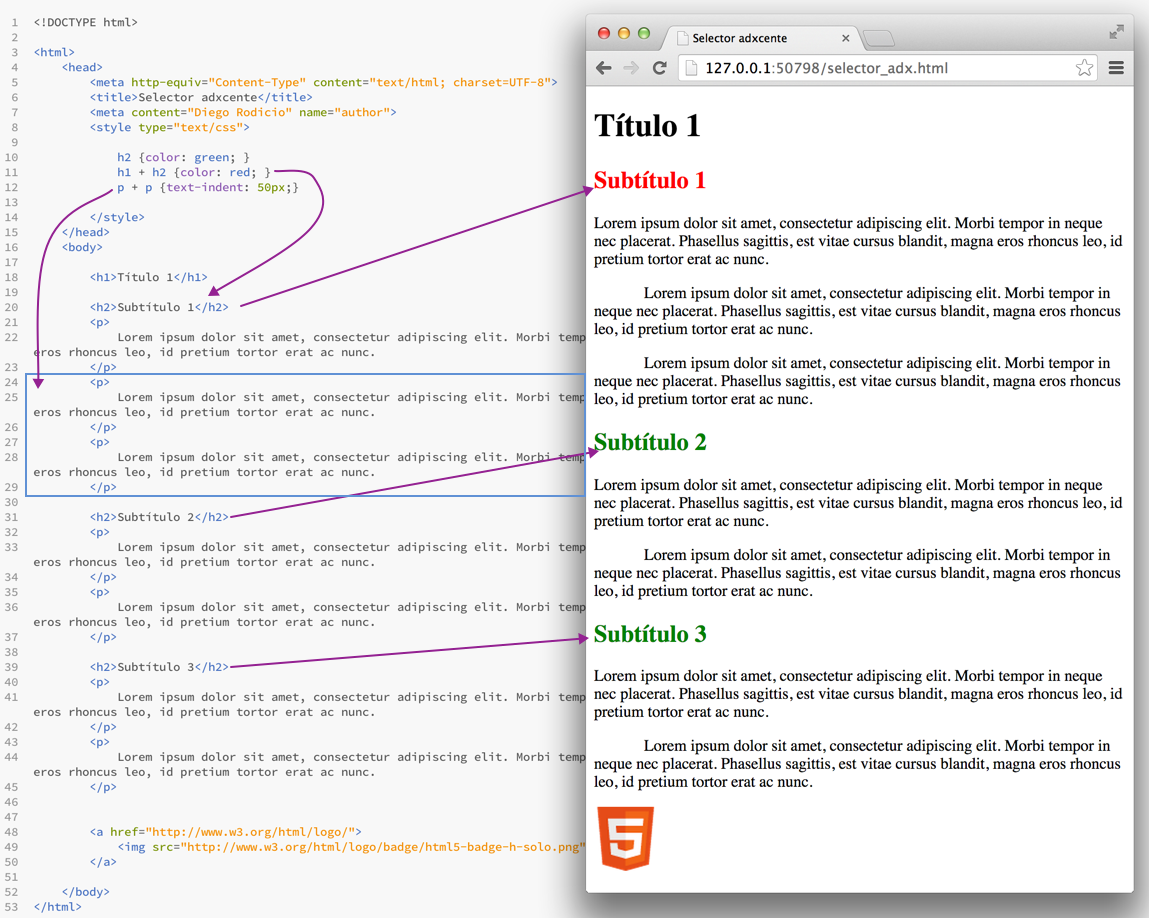Click the Título 1 main heading

point(647,126)
